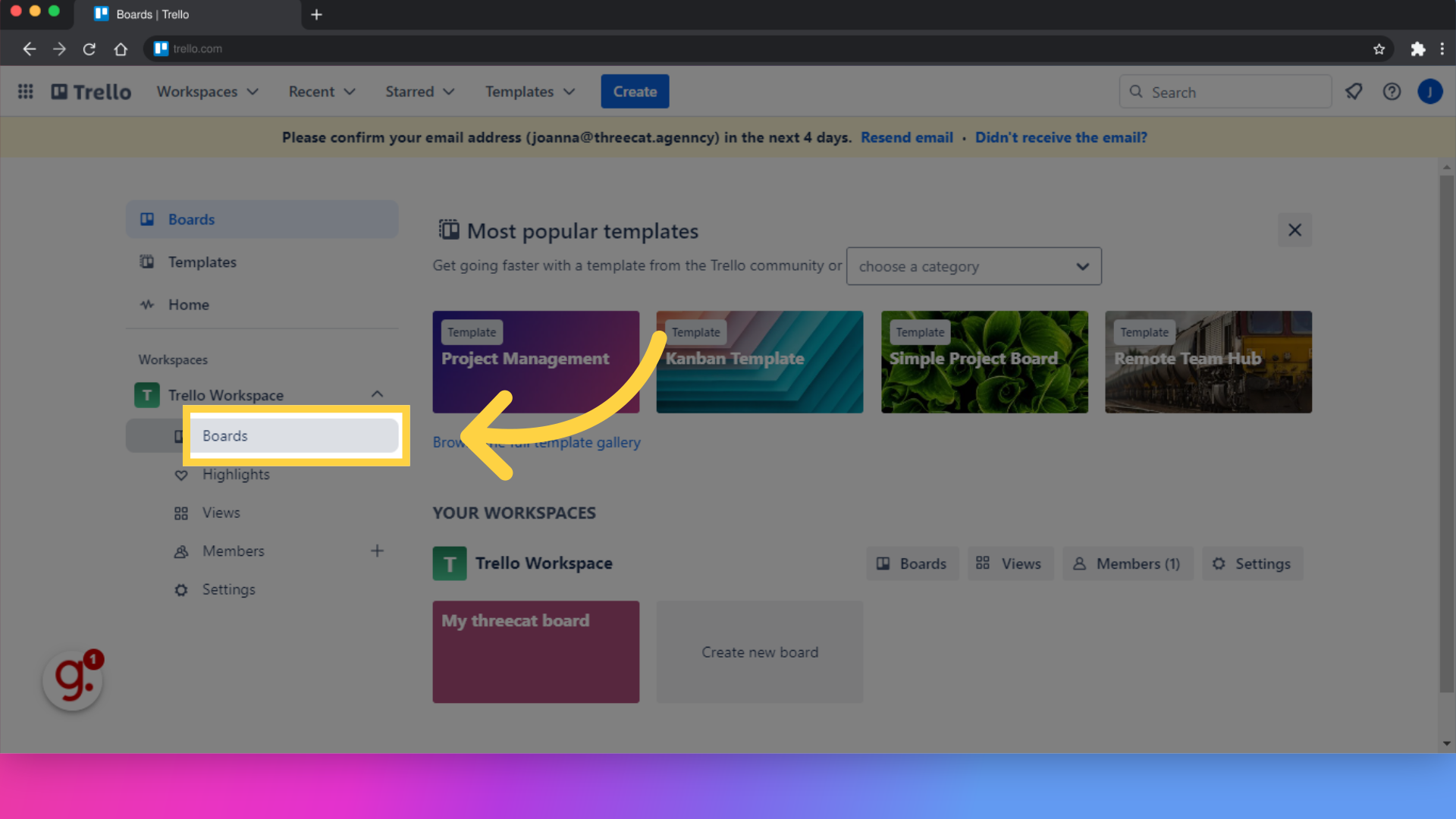Go to the browser home page
This screenshot has width=1456, height=819.
(121, 49)
